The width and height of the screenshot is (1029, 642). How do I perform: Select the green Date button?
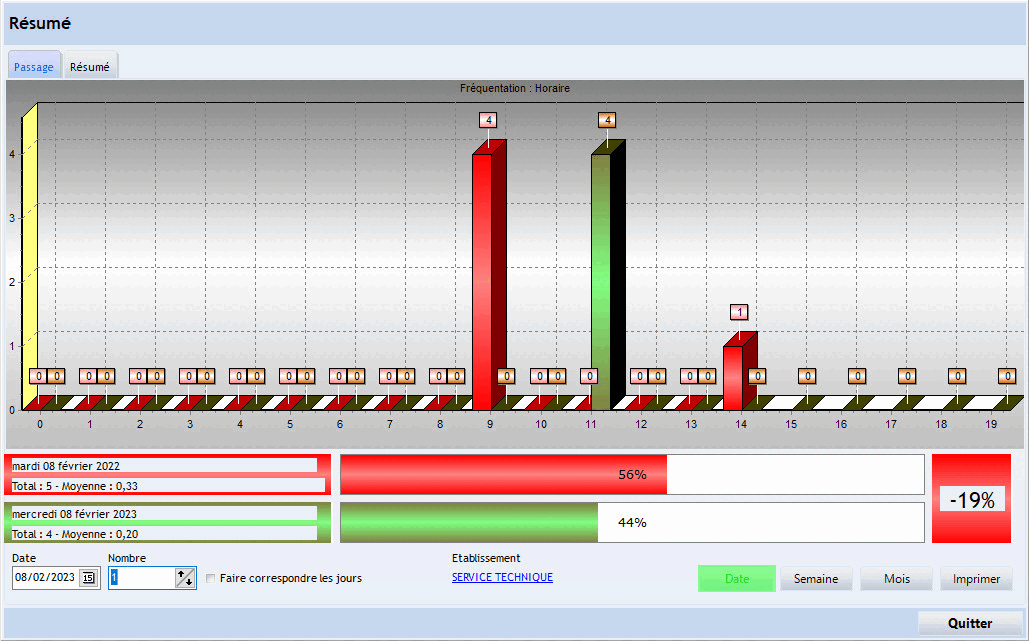point(736,578)
